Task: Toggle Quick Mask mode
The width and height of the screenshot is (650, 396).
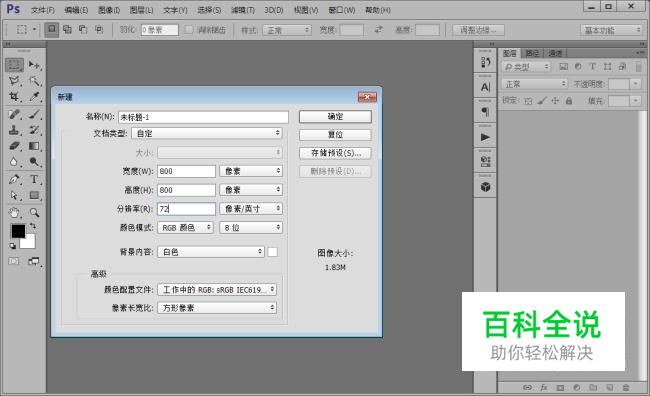Action: [x=14, y=261]
